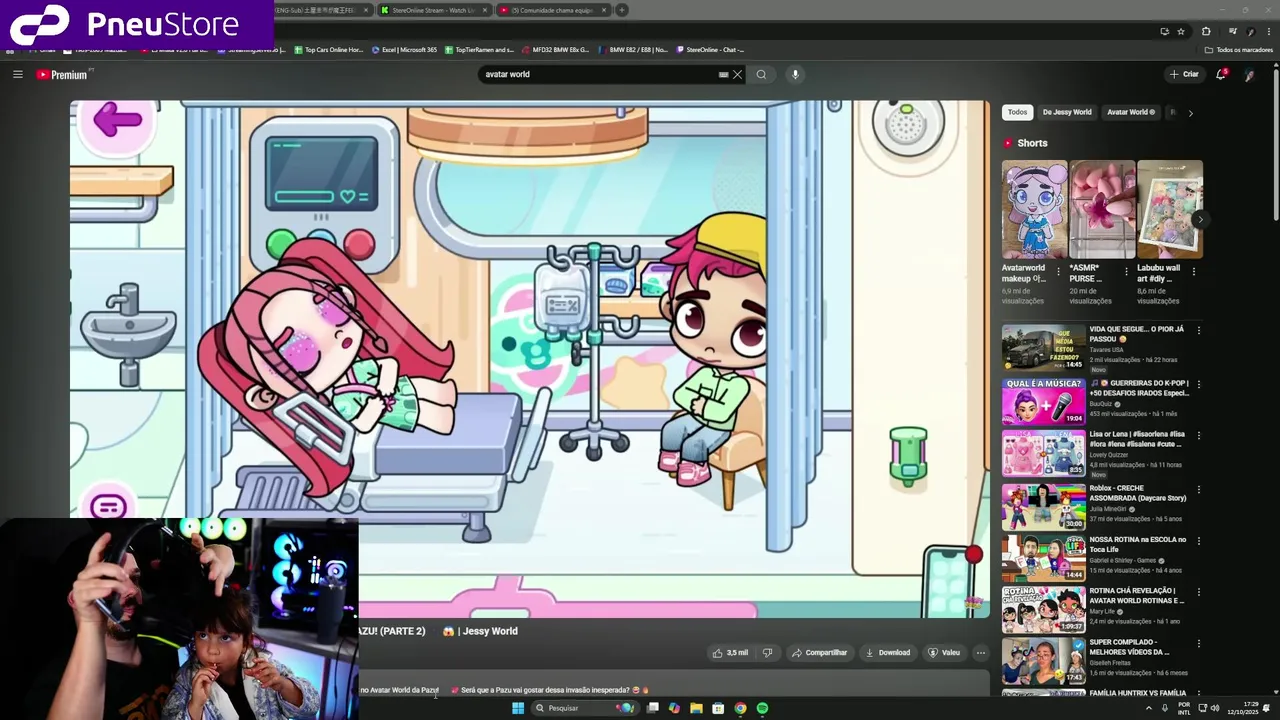Bookmark this page with the star icon

pos(1181,31)
